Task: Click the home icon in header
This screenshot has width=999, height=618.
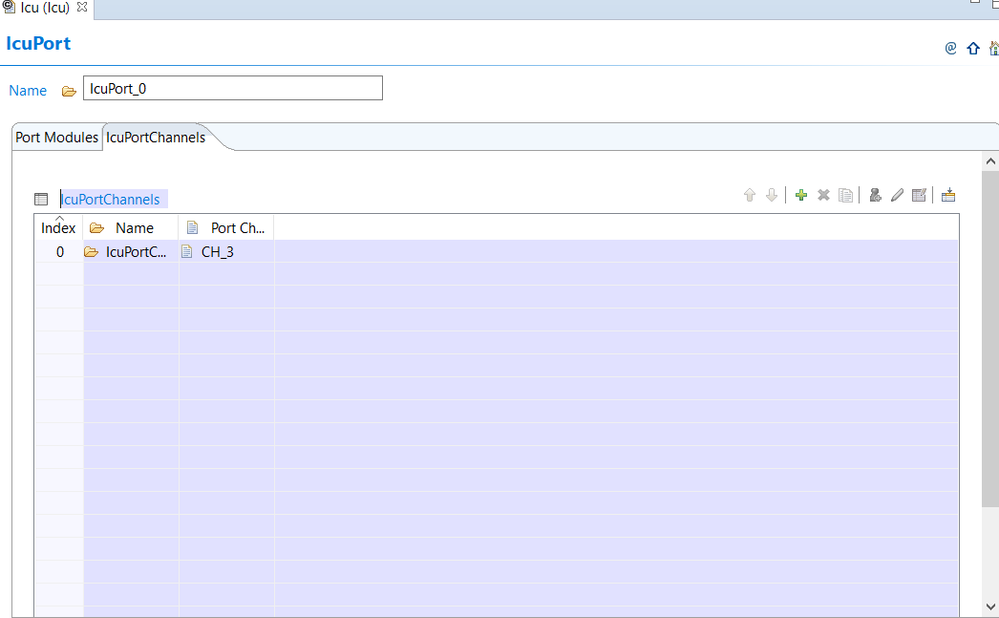Action: coord(994,48)
